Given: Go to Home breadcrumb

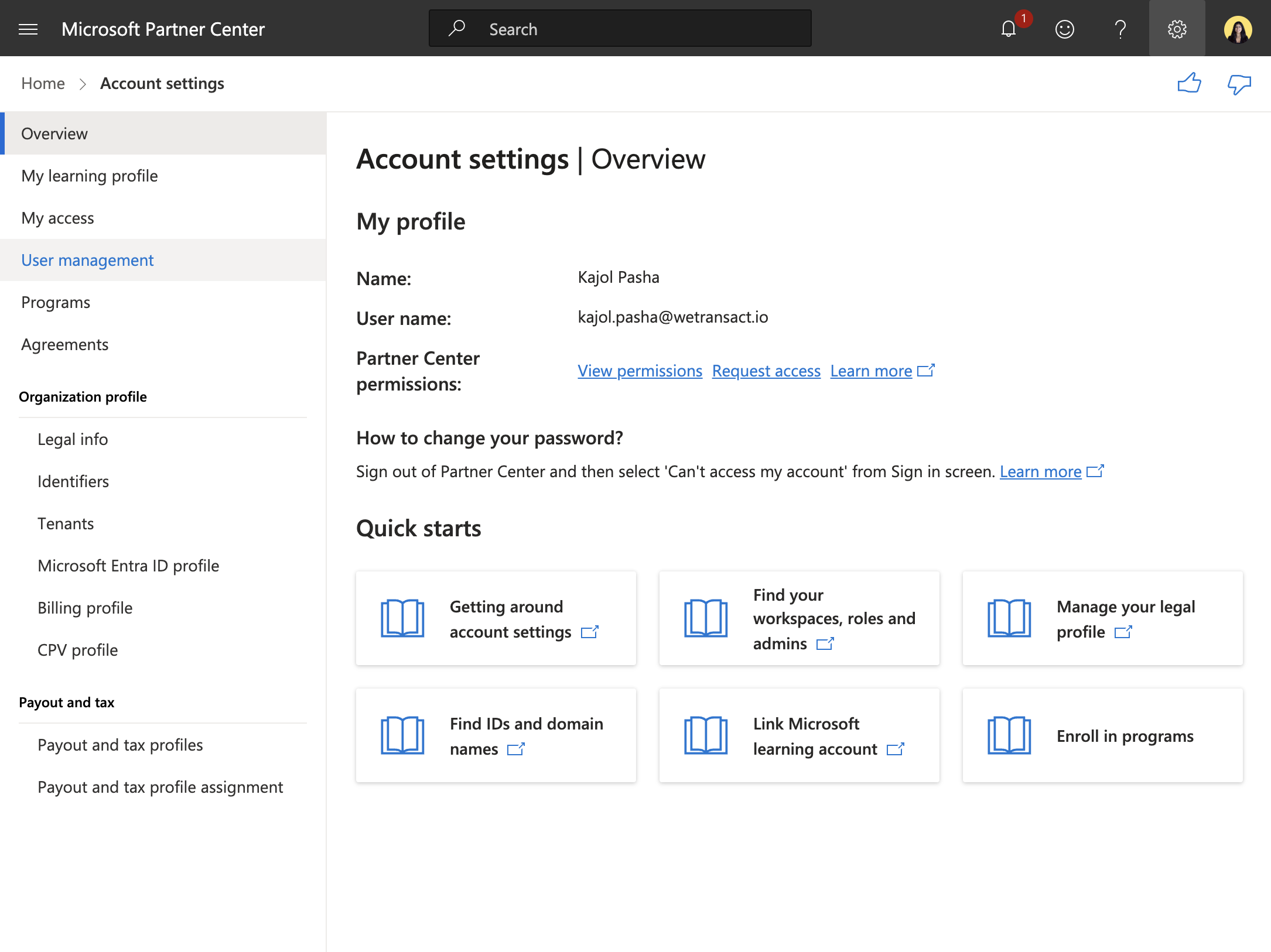Looking at the screenshot, I should [43, 83].
